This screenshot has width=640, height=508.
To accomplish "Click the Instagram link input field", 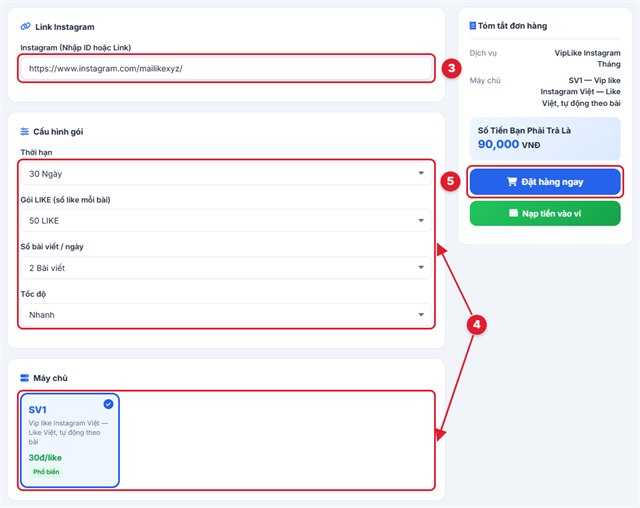I will pos(226,69).
